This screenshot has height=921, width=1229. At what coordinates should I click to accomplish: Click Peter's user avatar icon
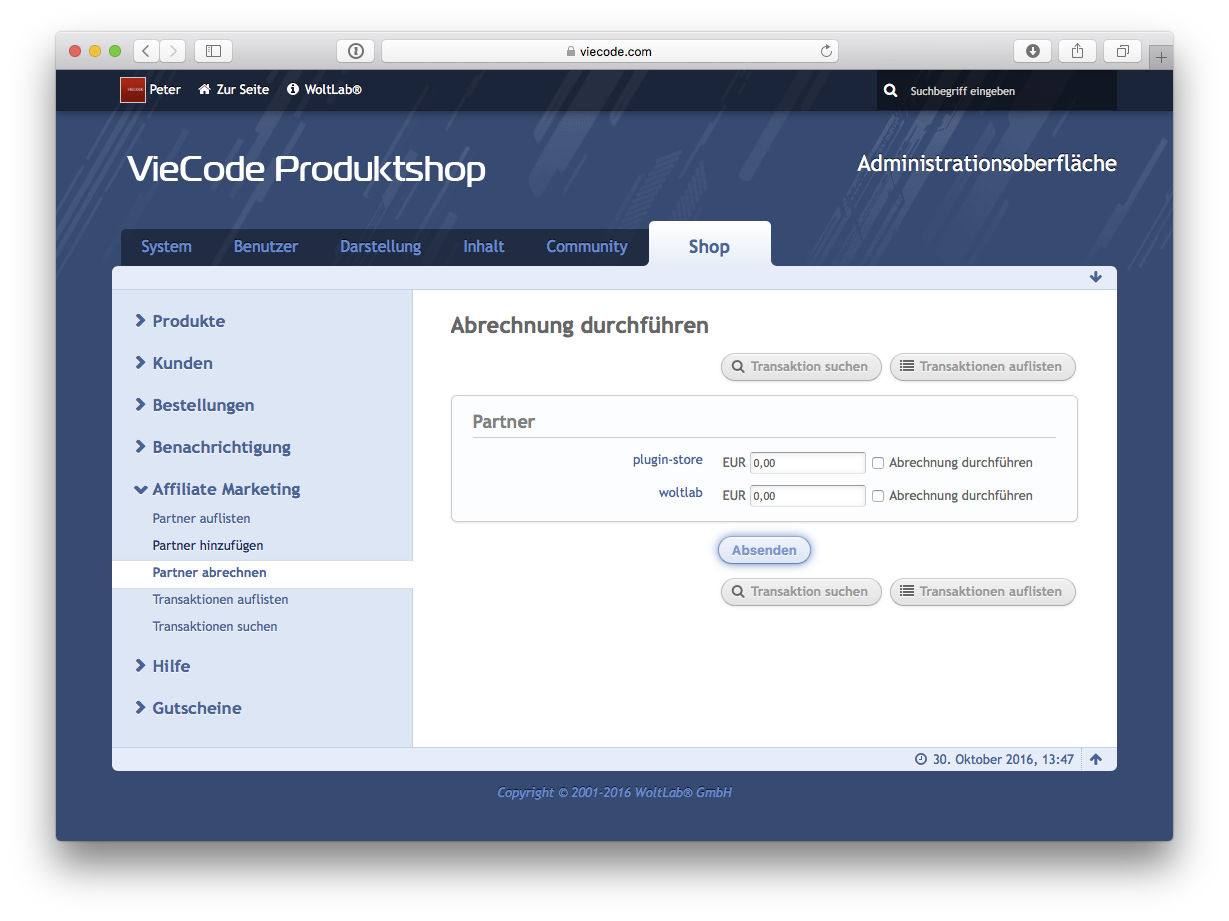133,90
